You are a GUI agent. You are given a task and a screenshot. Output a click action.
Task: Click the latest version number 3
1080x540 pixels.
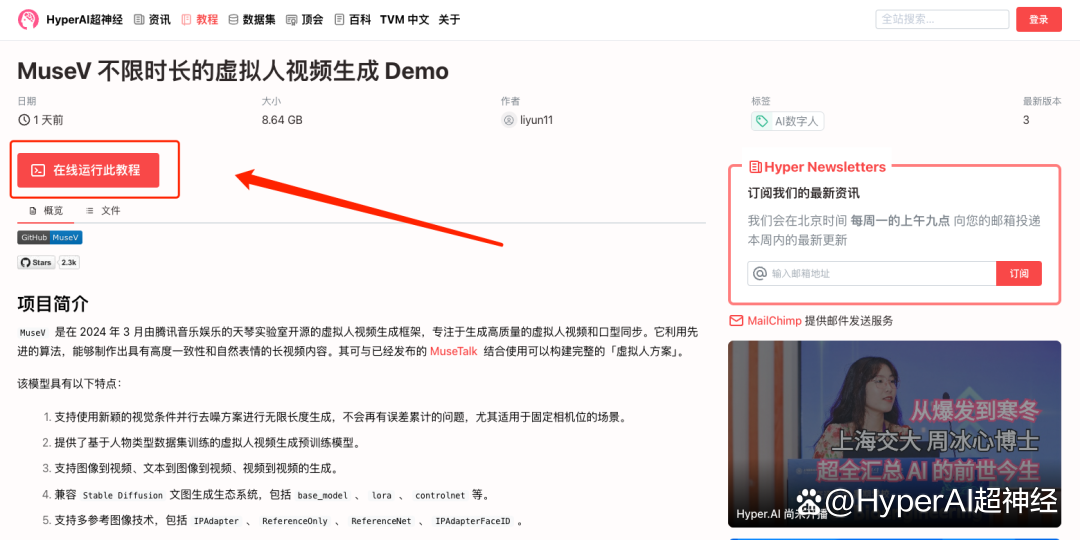pos(1026,120)
